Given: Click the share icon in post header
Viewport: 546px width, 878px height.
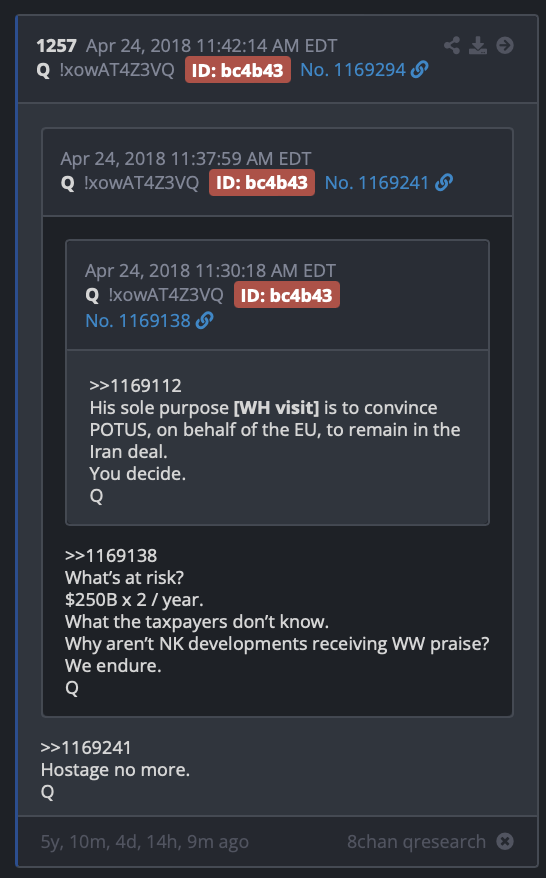Looking at the screenshot, I should [x=452, y=45].
